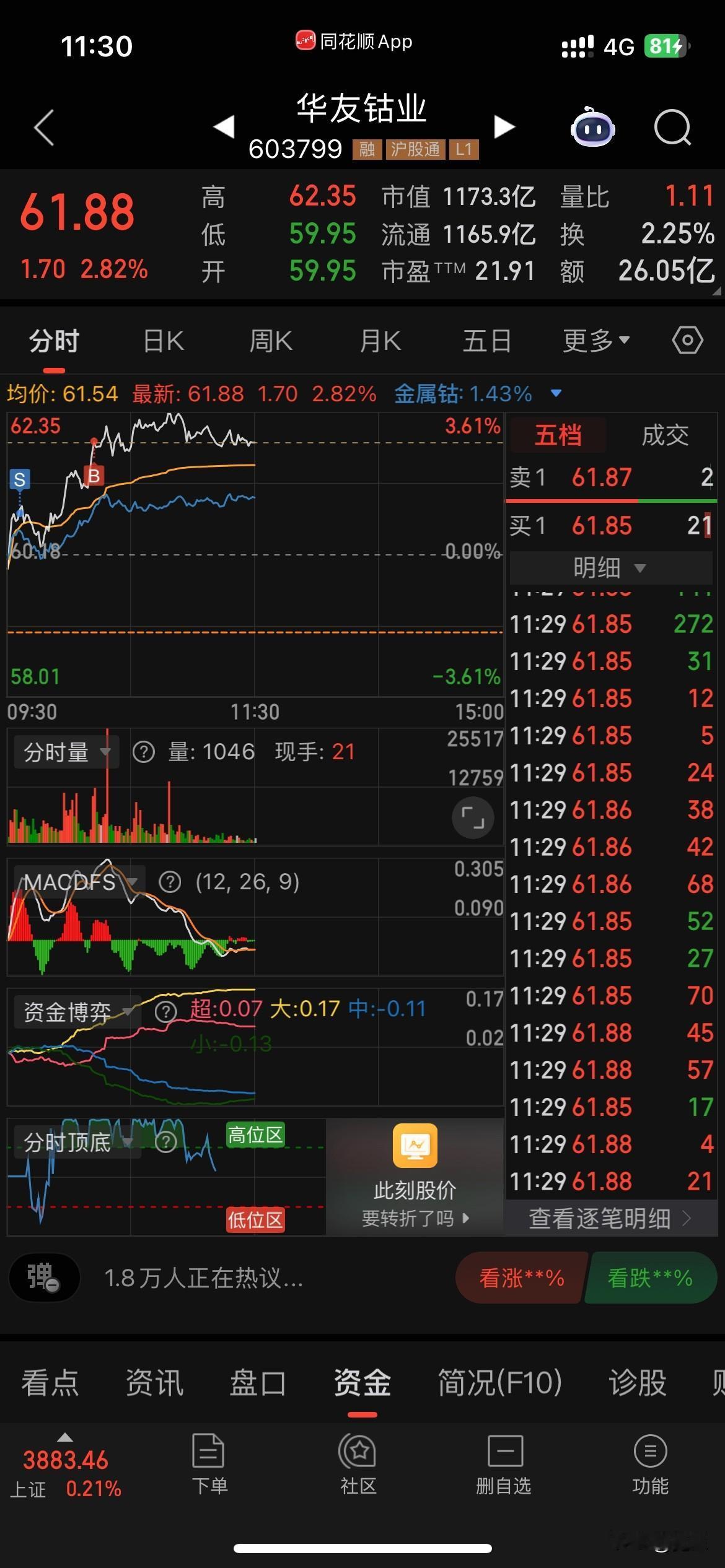This screenshot has width=725, height=1568.
Task: Open the 简况(F10) tab
Action: click(x=500, y=1382)
